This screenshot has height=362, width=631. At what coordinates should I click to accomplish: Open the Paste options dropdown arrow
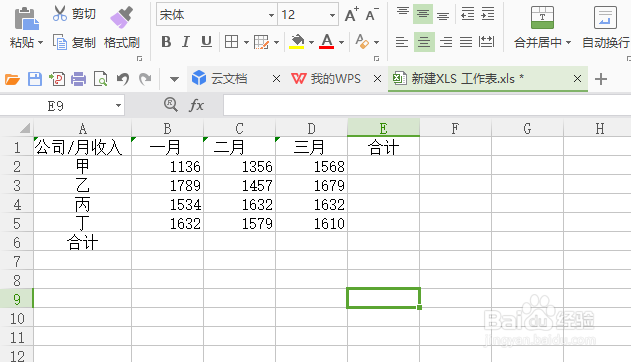click(x=40, y=42)
